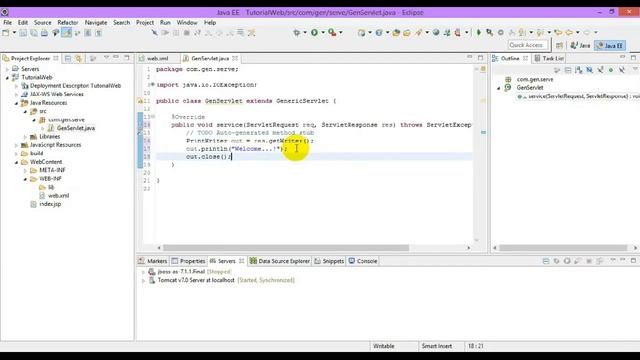Expand the Libraries node

click(x=25, y=137)
